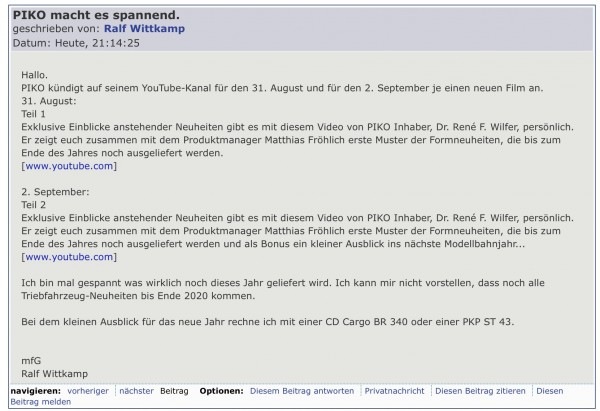This screenshot has height=411, width=600.
Task: Click the Hallo greeting line
Action: click(34, 75)
